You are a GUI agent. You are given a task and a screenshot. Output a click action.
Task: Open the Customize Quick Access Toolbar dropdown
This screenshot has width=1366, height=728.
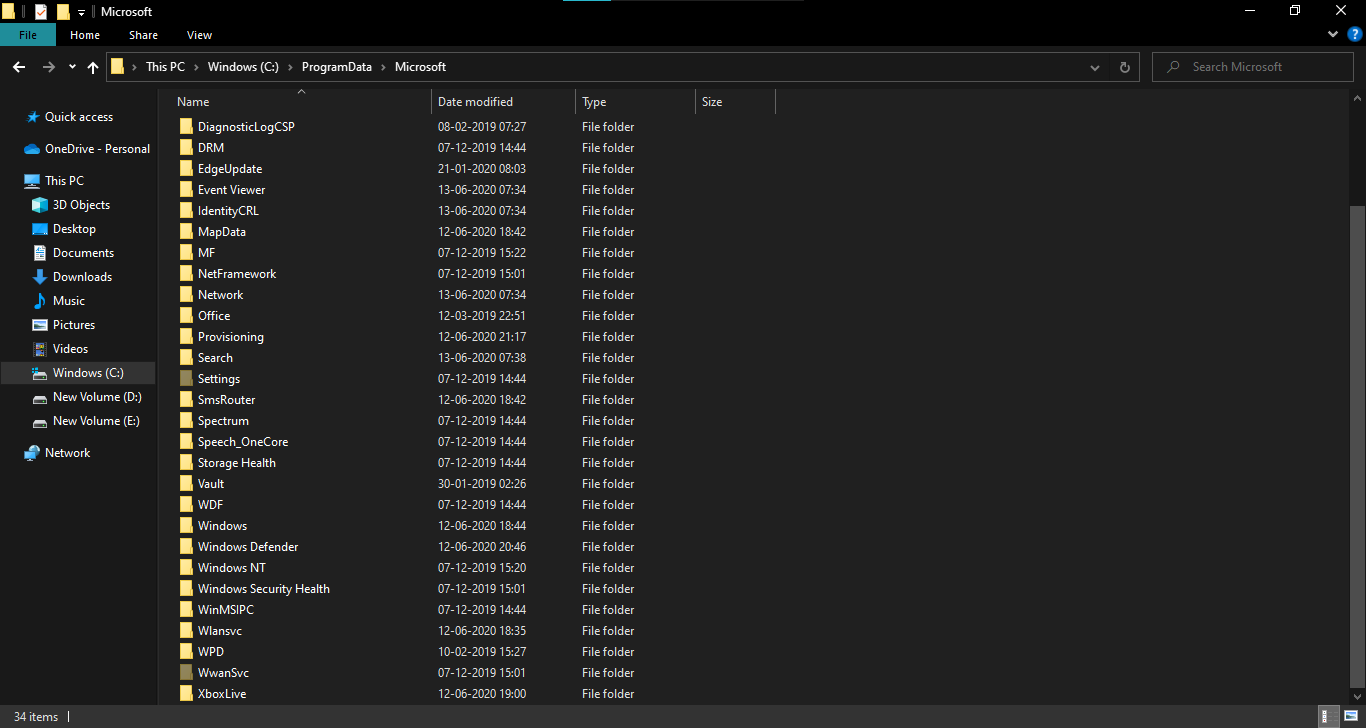pos(81,12)
